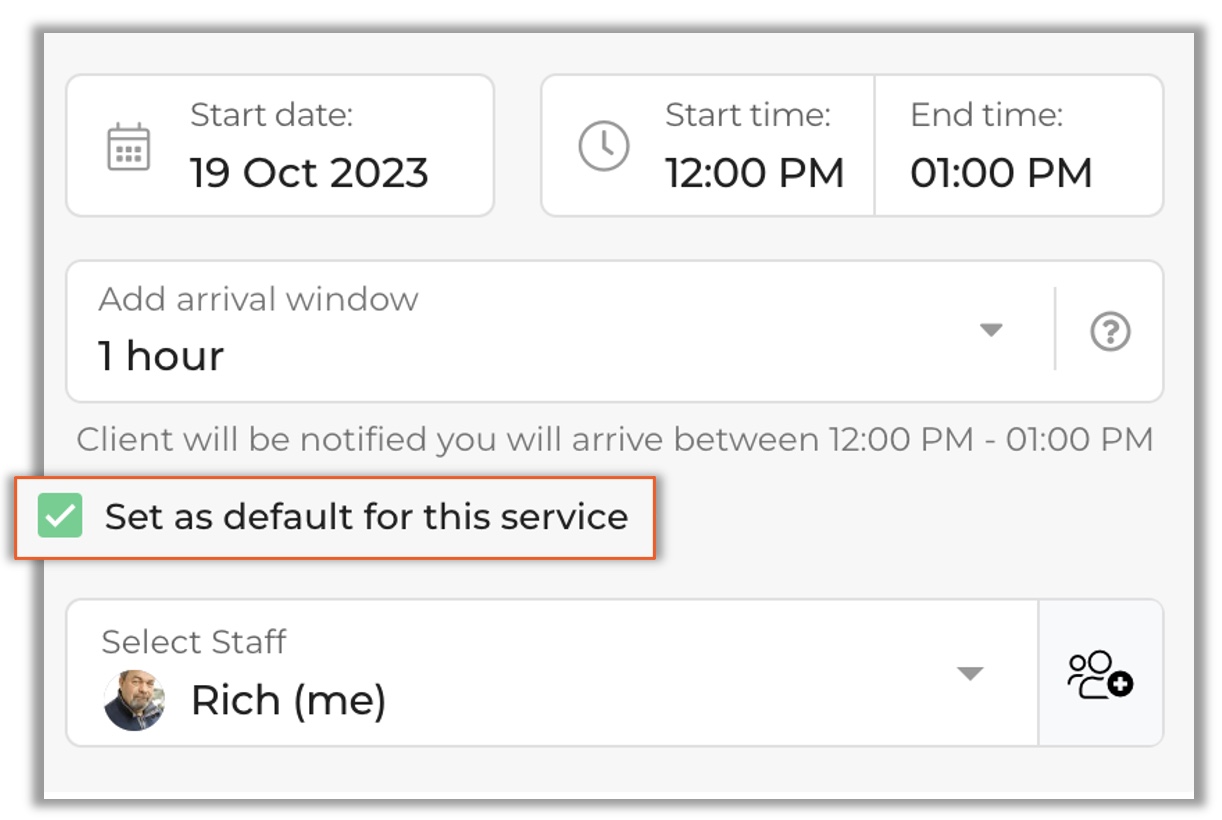Click the 'Add arrival window' label
This screenshot has width=1222, height=820.
coord(258,299)
